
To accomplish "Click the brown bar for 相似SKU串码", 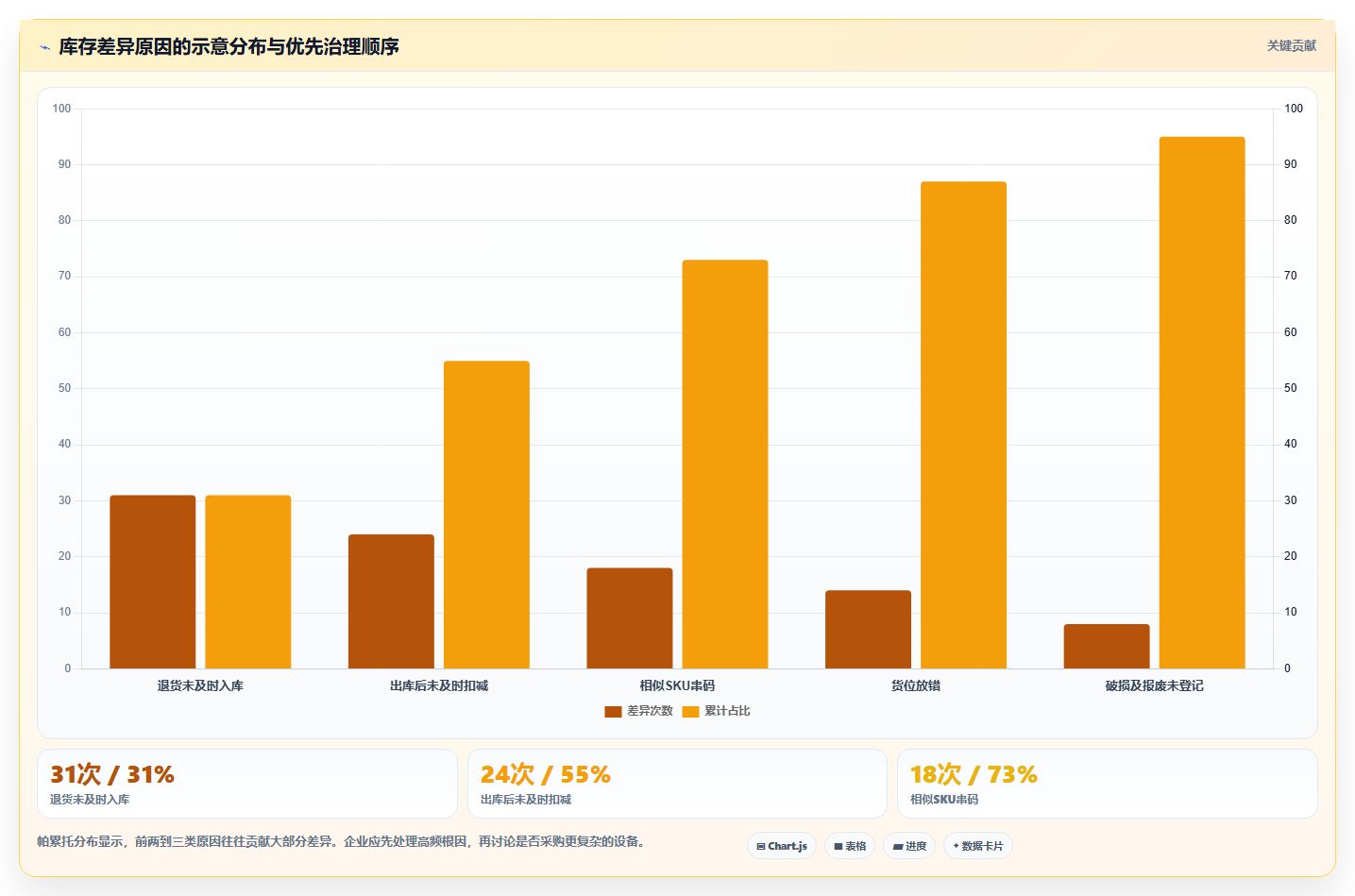I will 630,618.
